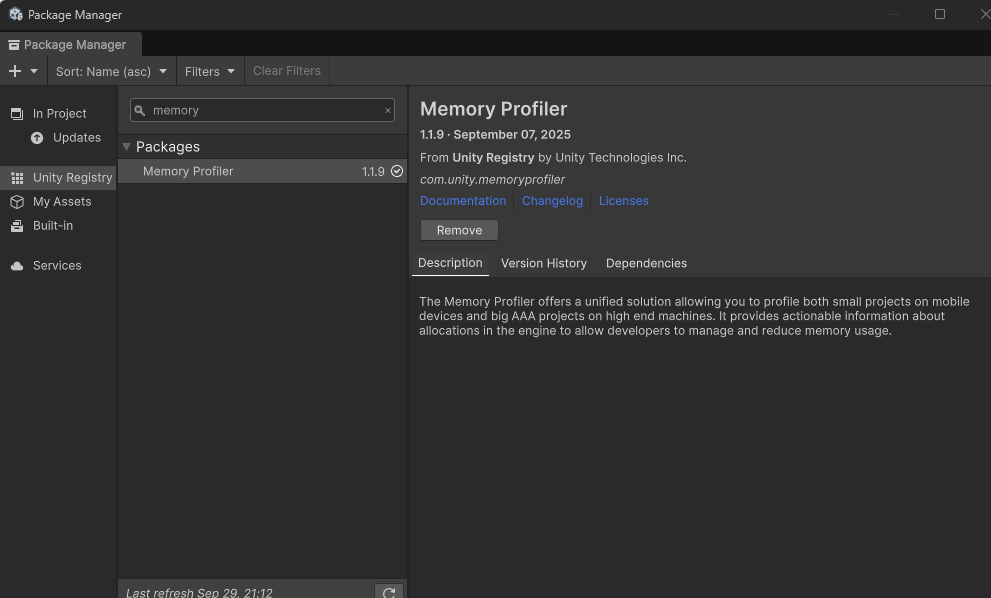Click the Built-in package icon

[x=17, y=226]
